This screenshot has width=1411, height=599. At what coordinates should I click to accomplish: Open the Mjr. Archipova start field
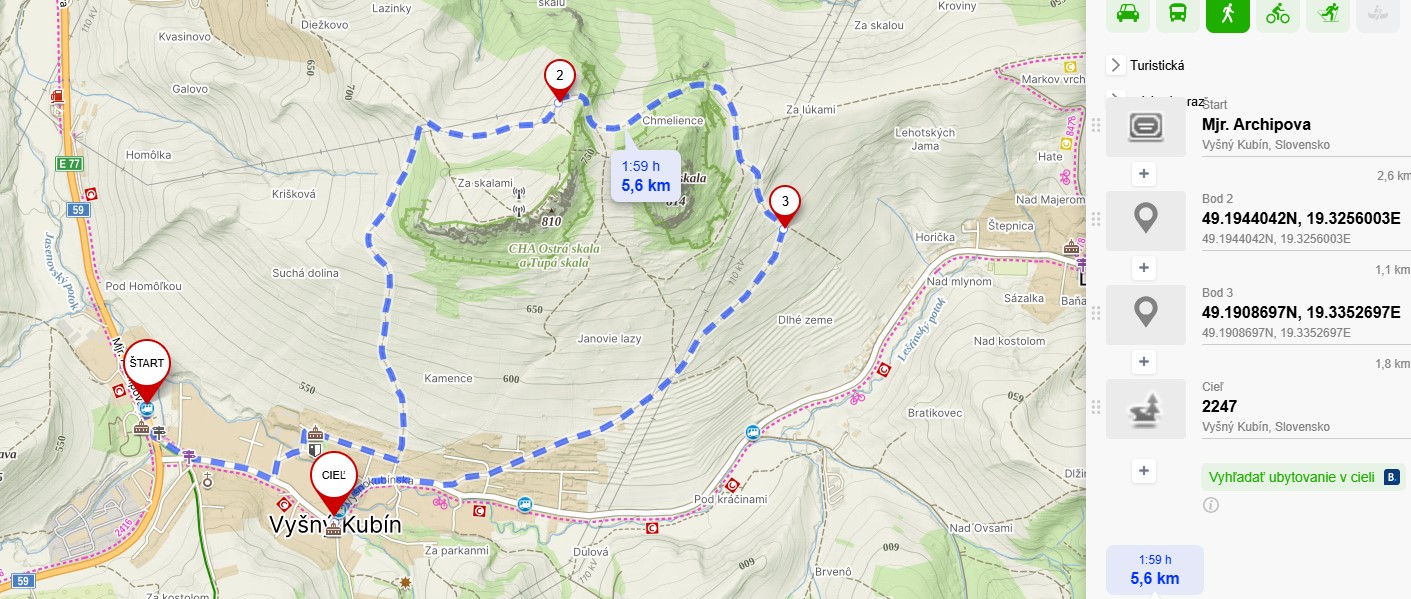1258,125
